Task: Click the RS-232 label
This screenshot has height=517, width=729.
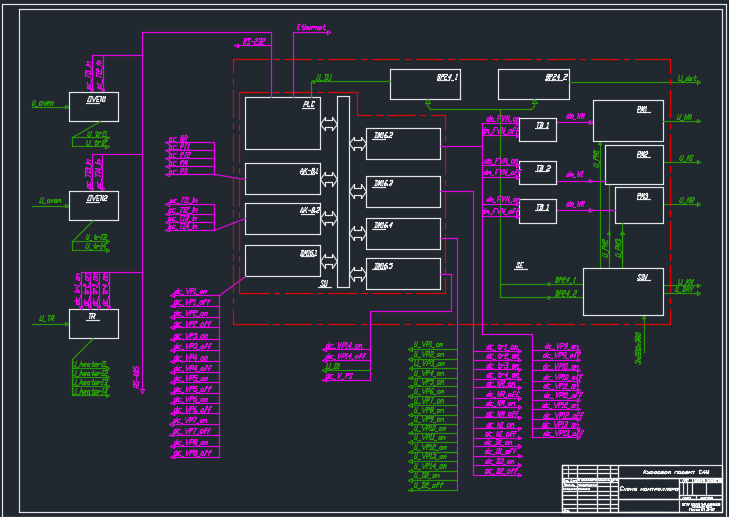Action: [254, 42]
